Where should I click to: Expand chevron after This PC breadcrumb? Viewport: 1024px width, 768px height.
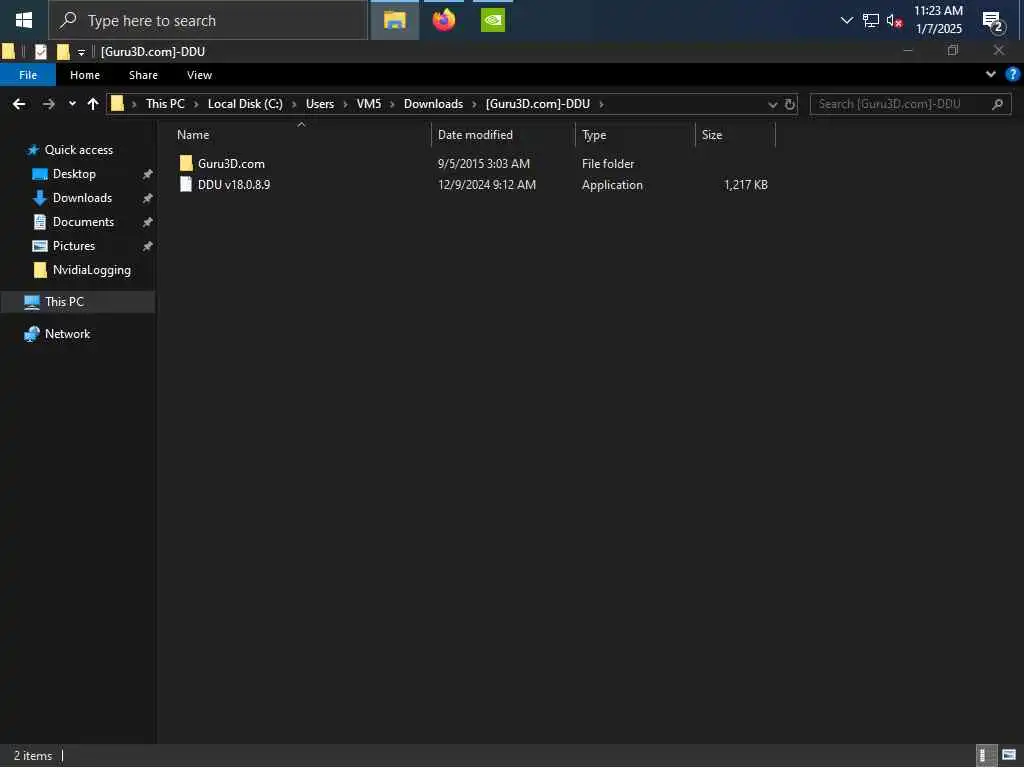[x=196, y=104]
